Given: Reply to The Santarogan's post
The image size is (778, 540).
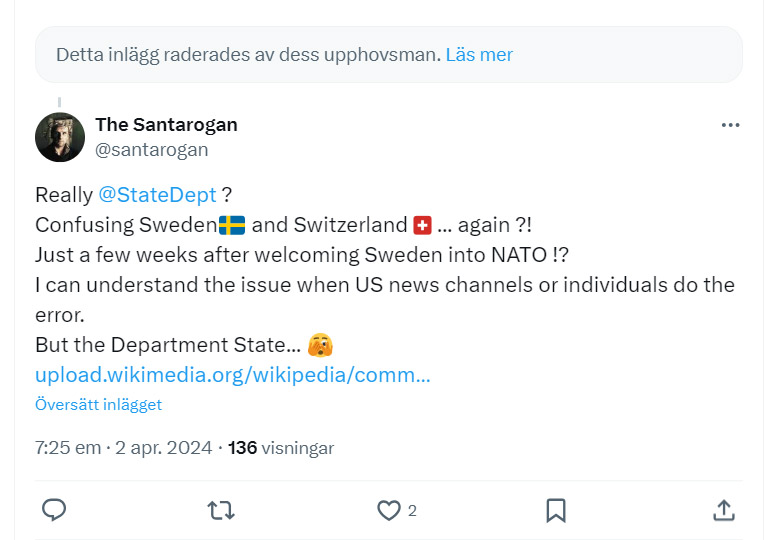Looking at the screenshot, I should coord(54,510).
